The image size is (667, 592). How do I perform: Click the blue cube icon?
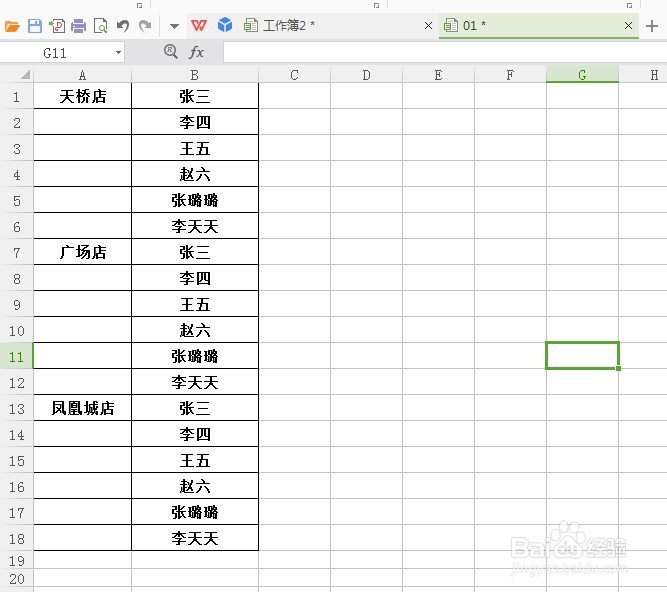(225, 25)
